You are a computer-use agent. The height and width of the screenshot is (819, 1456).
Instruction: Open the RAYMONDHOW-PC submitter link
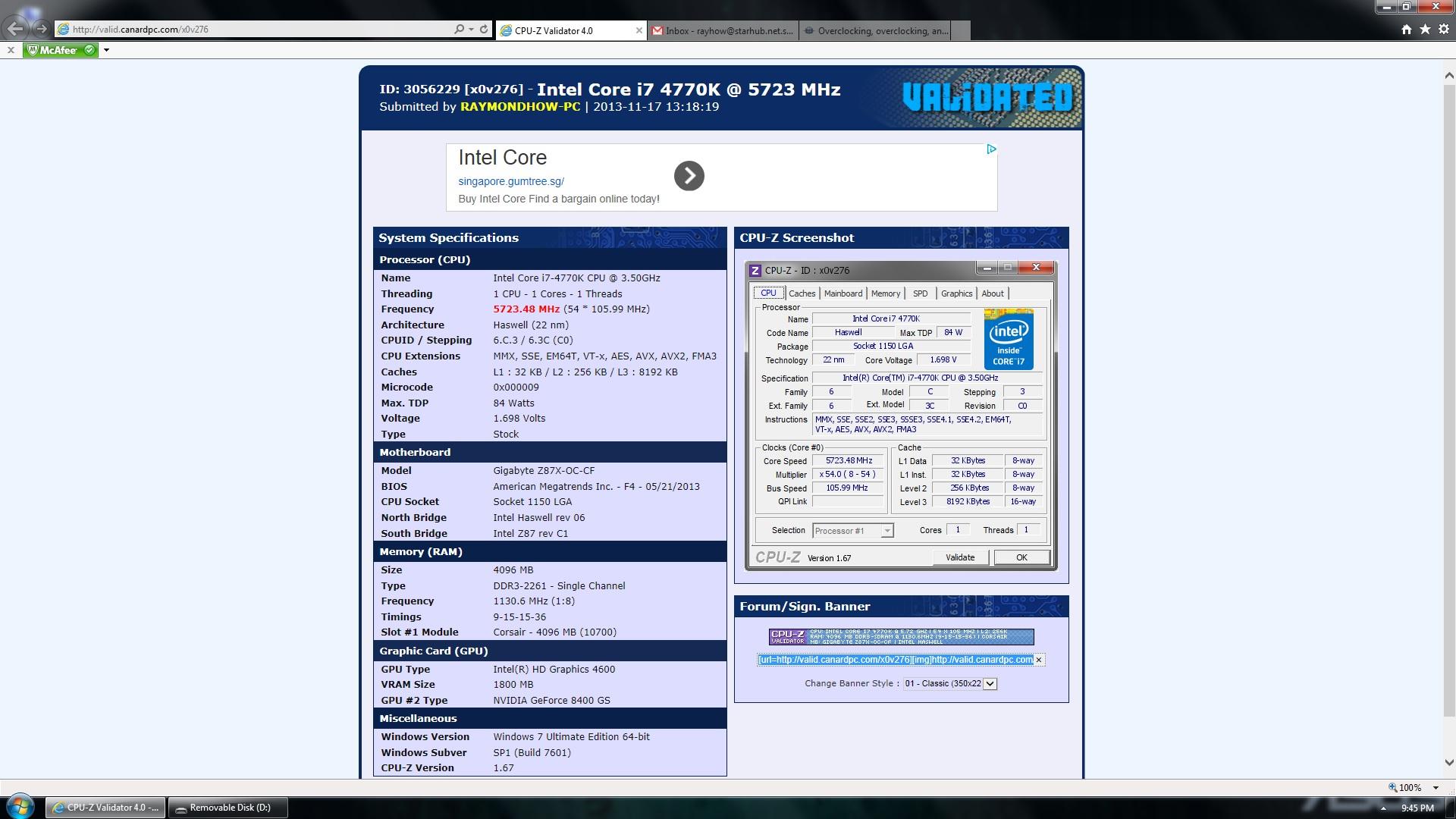tap(520, 107)
